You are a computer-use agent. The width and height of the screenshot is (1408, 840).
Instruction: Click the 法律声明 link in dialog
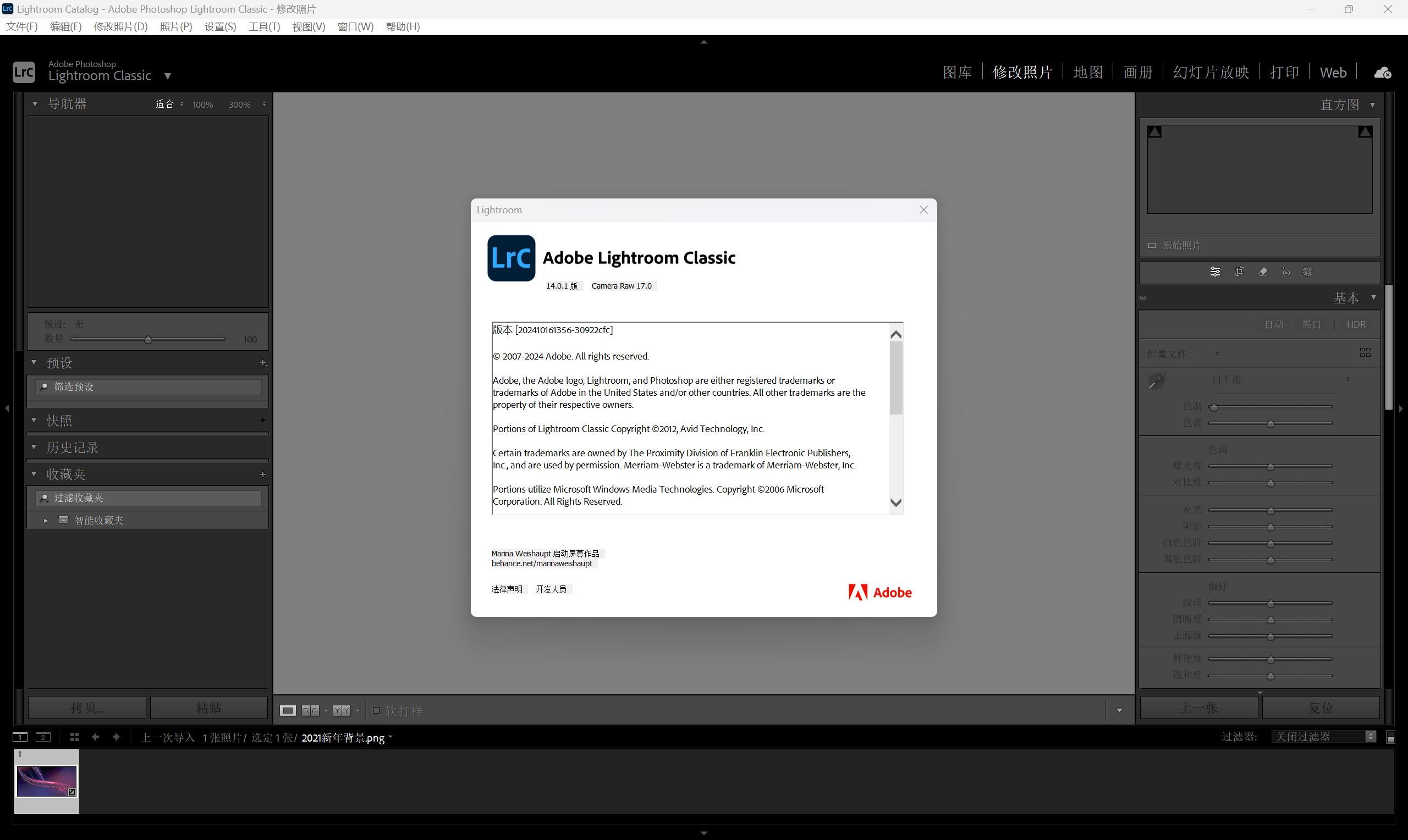tap(506, 589)
